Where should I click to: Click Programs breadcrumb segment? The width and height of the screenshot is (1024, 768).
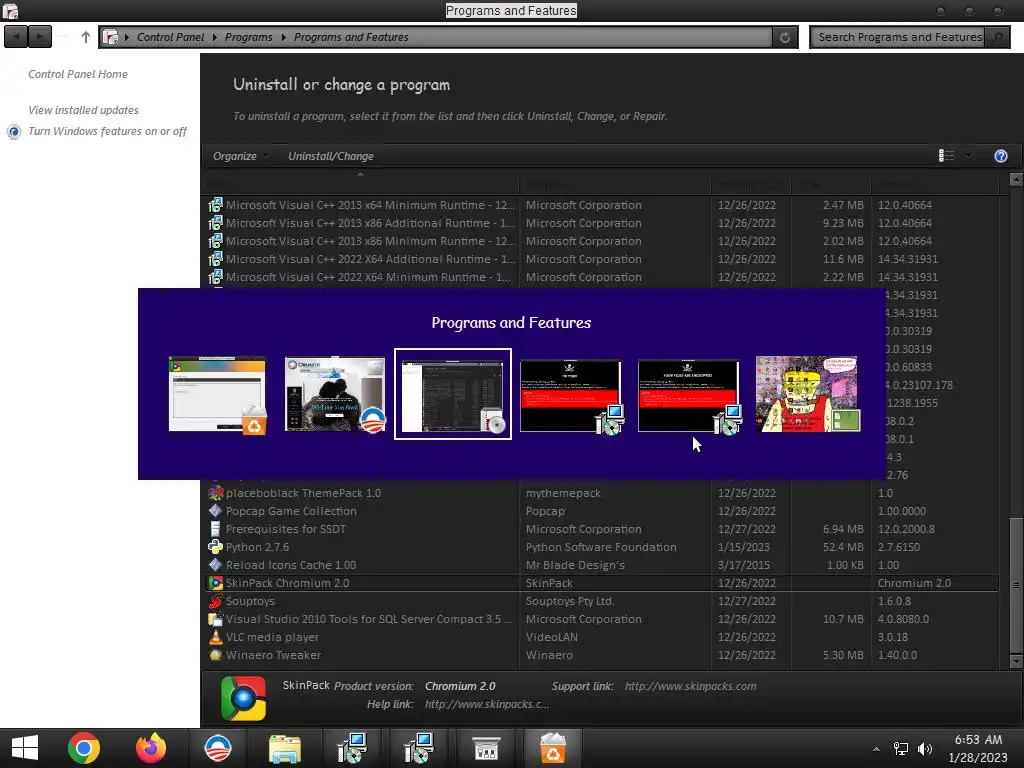[x=249, y=37]
